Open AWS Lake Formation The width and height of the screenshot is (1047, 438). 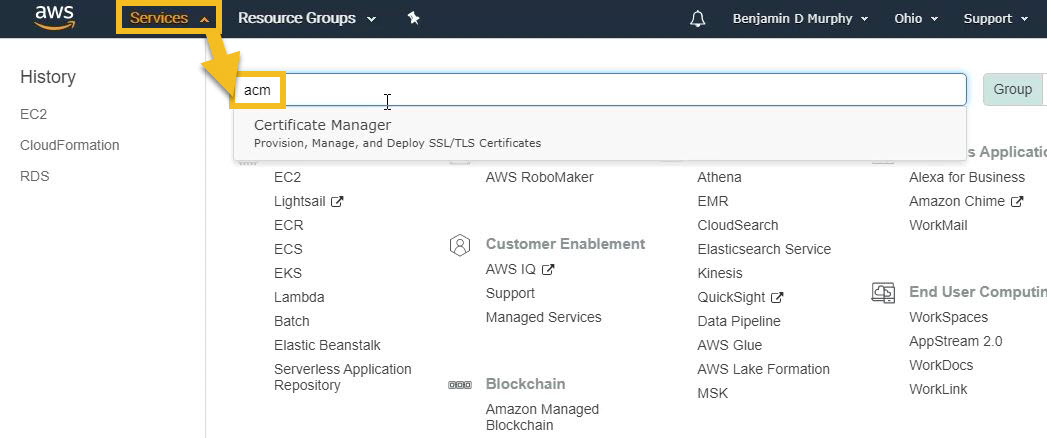[x=763, y=369]
